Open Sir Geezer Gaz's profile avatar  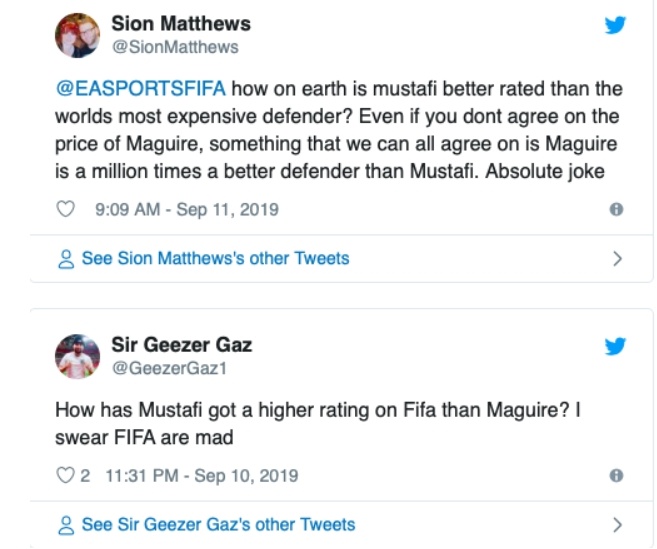pyautogui.click(x=77, y=356)
